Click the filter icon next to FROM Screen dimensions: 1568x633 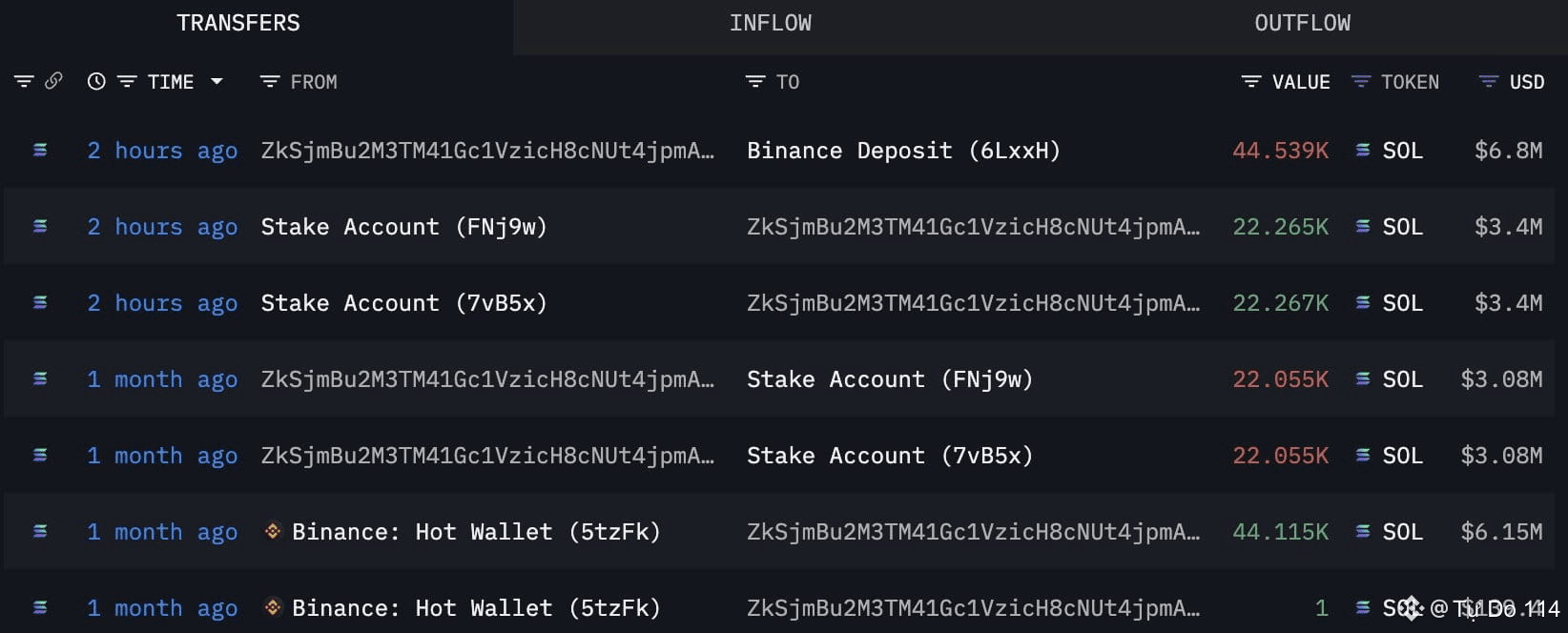click(x=270, y=82)
